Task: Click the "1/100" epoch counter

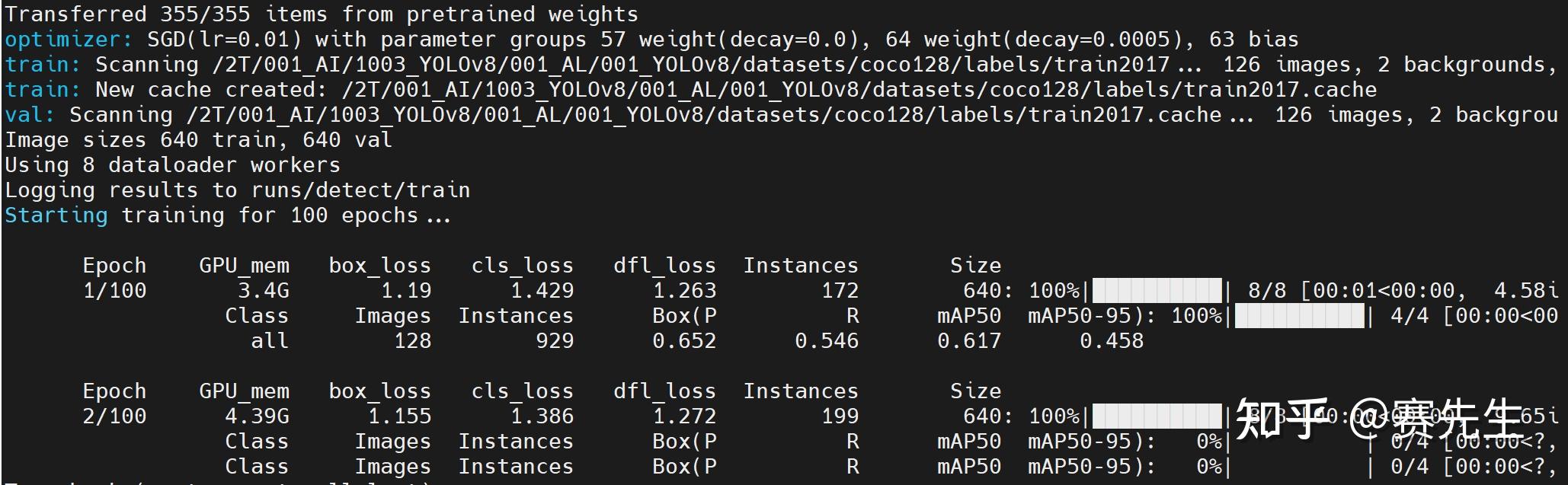Action: [114, 291]
